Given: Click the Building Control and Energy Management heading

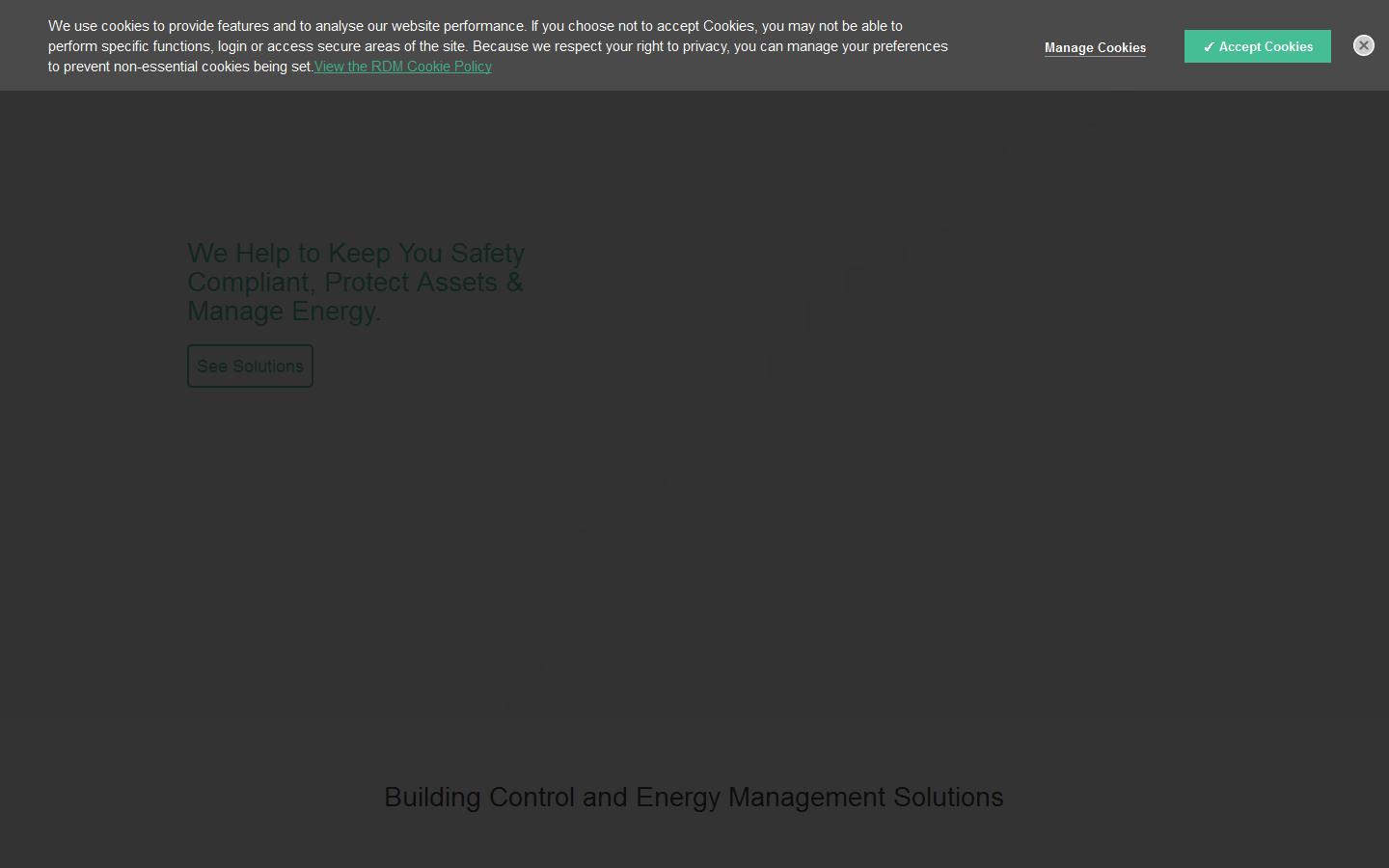Looking at the screenshot, I should (x=694, y=798).
